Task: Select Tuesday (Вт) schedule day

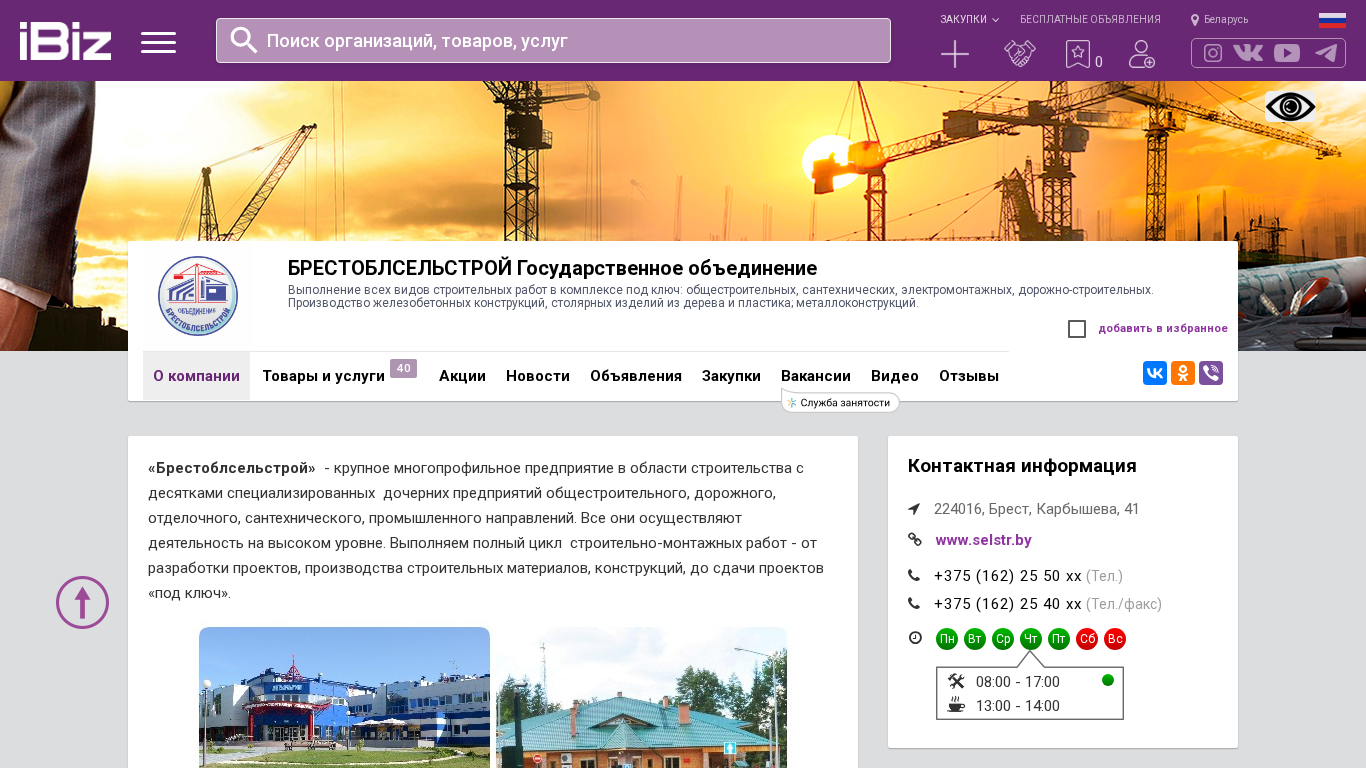Action: [x=975, y=639]
